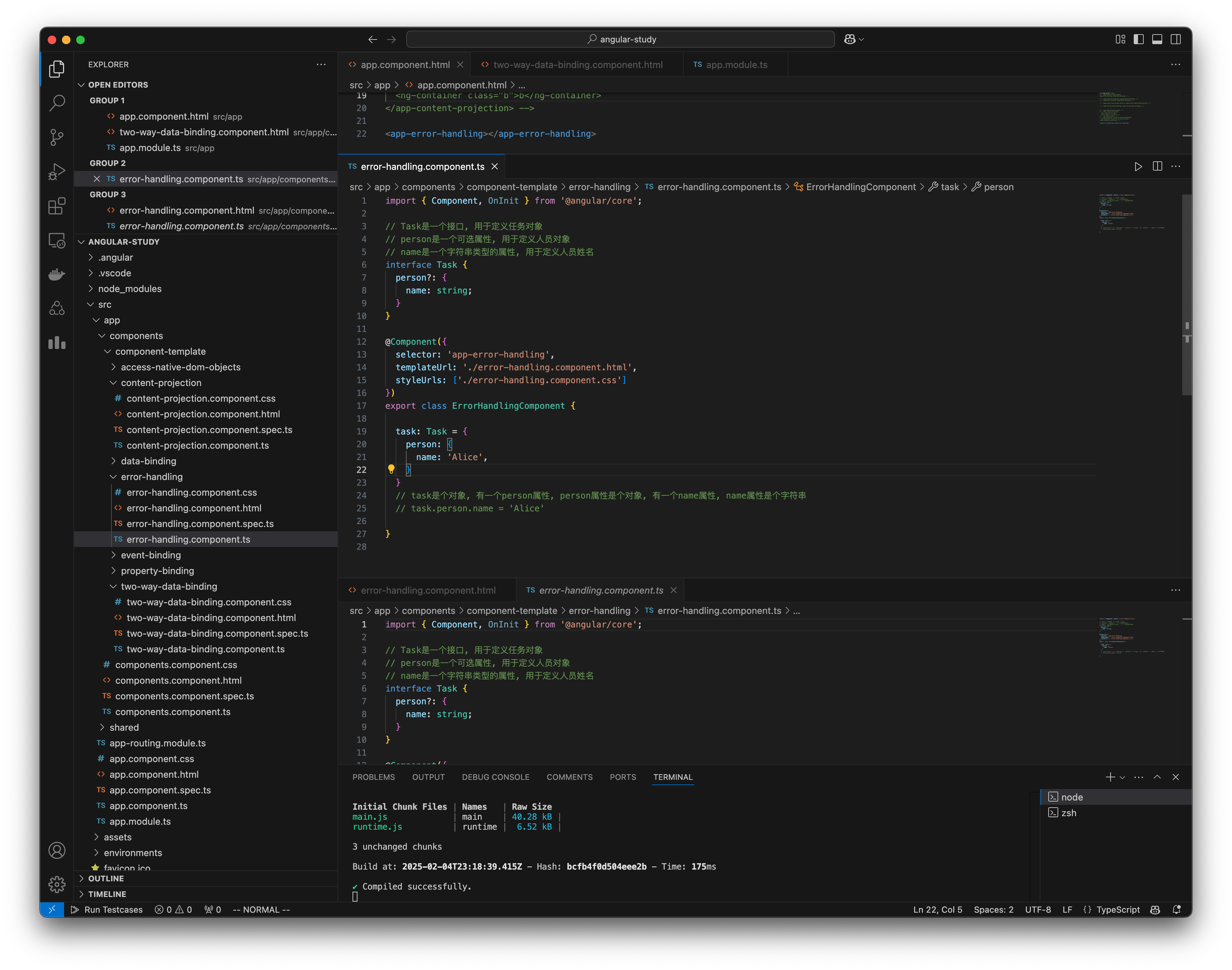
Task: Open the Extensions view
Action: (57, 206)
